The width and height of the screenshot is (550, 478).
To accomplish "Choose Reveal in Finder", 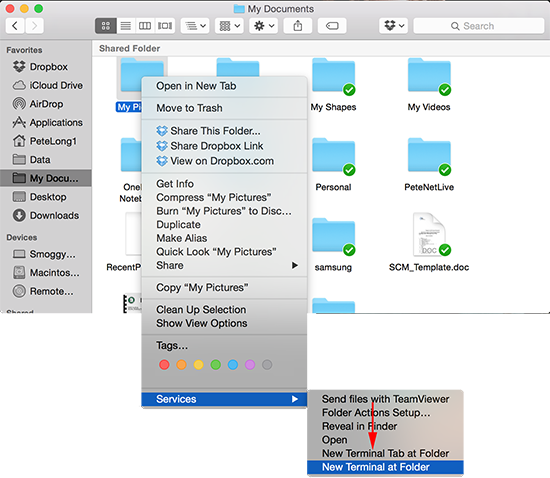I will tap(385, 426).
